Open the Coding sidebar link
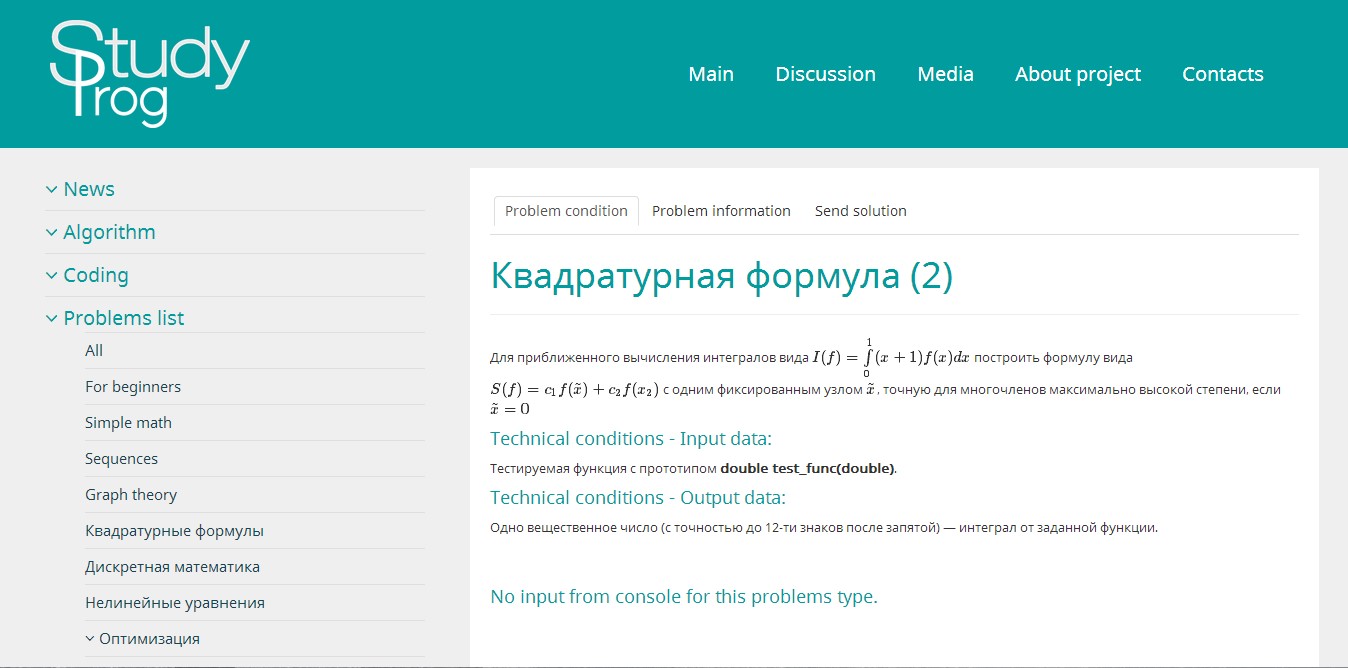1348x668 pixels. click(x=96, y=275)
